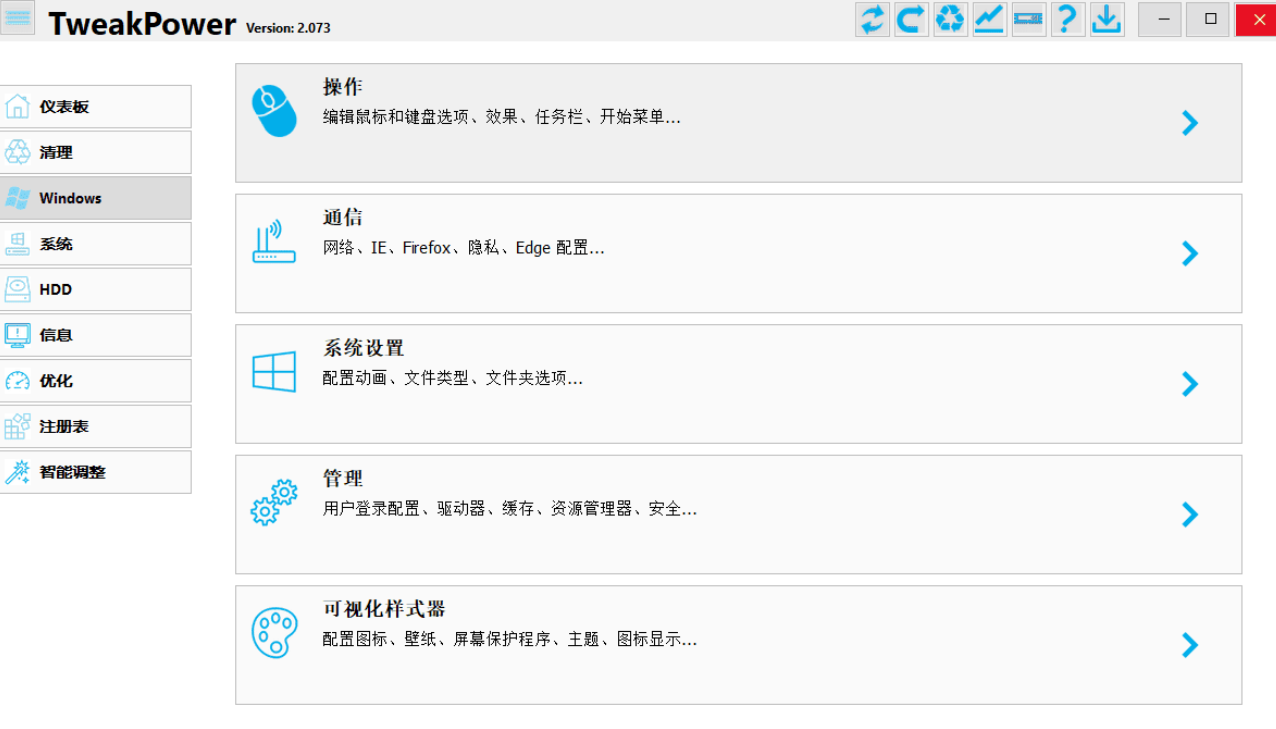The height and width of the screenshot is (729, 1276).
Task: Open the 清理 section in the sidebar
Action: click(96, 152)
